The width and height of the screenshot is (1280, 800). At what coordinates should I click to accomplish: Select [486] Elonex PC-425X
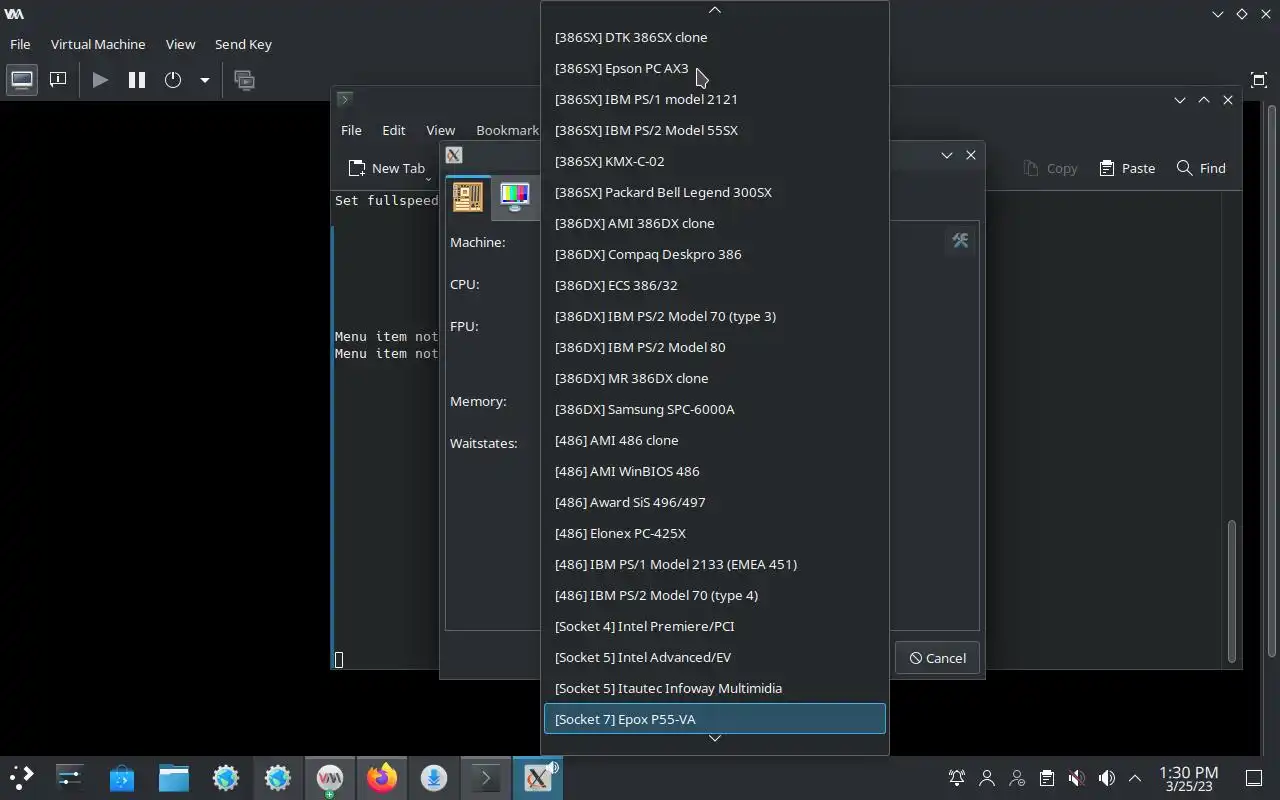[715, 533]
